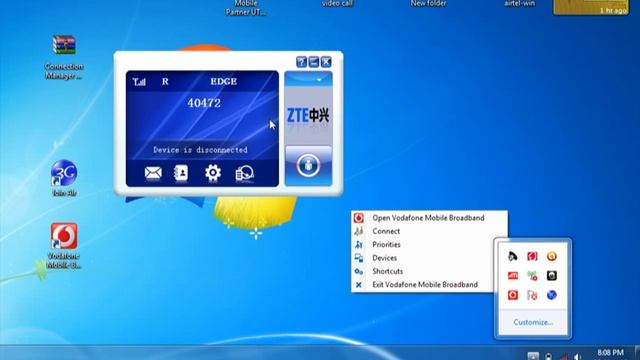Choose Open Vodafone Mobile Broadband
The height and width of the screenshot is (360, 640).
coord(429,218)
